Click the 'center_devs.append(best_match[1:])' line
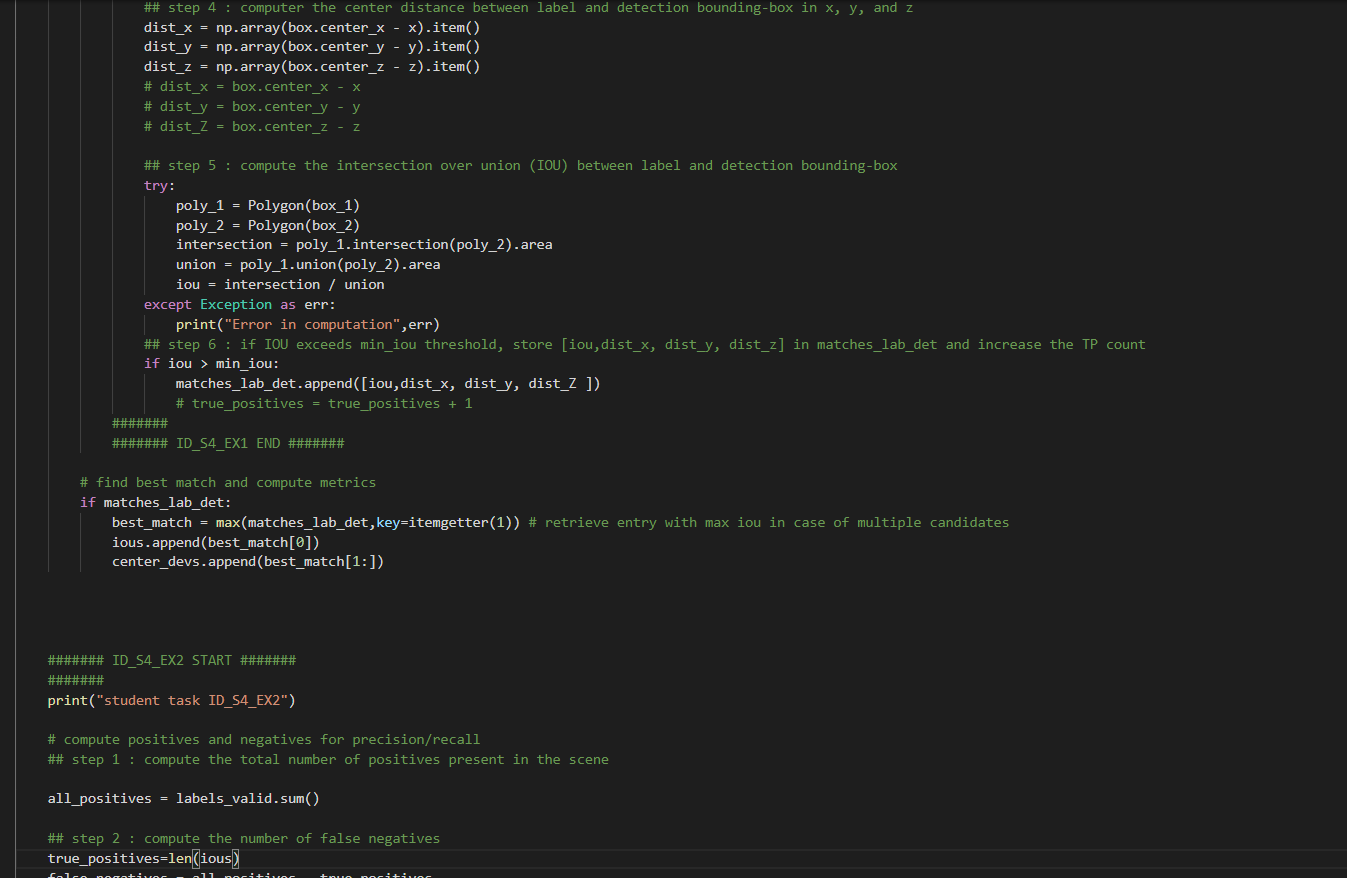The width and height of the screenshot is (1347, 878). coord(248,562)
